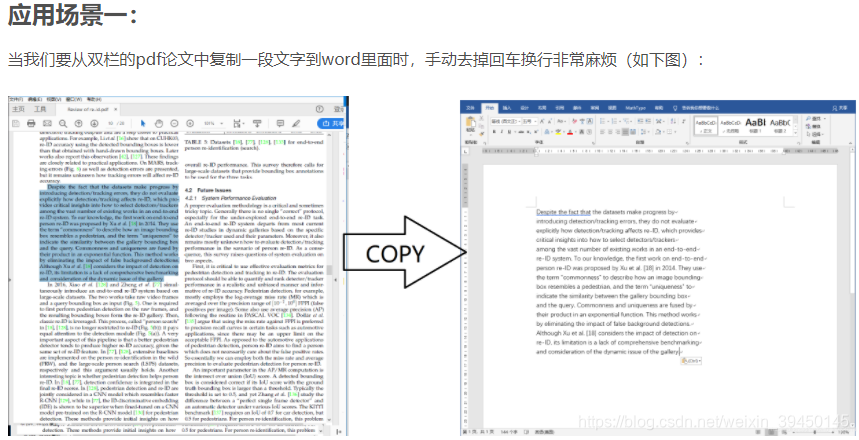Click the highlighter pen icon in PDF reader
The image size is (859, 440).
296,123
